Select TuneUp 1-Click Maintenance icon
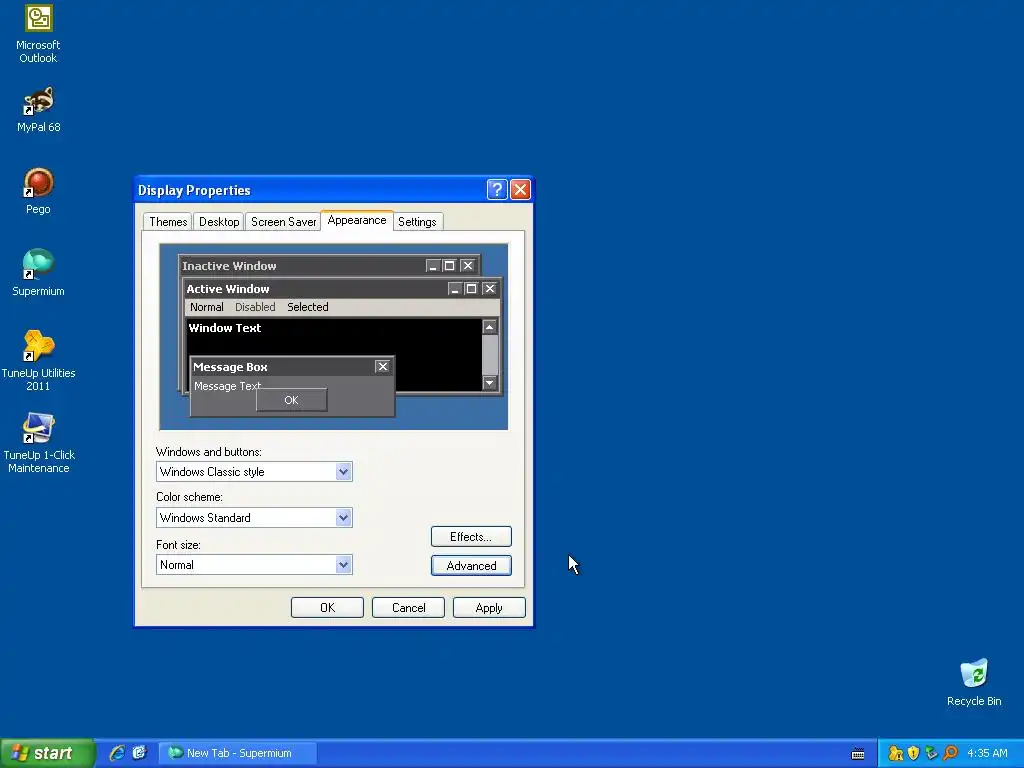The height and width of the screenshot is (768, 1024). coord(39,442)
